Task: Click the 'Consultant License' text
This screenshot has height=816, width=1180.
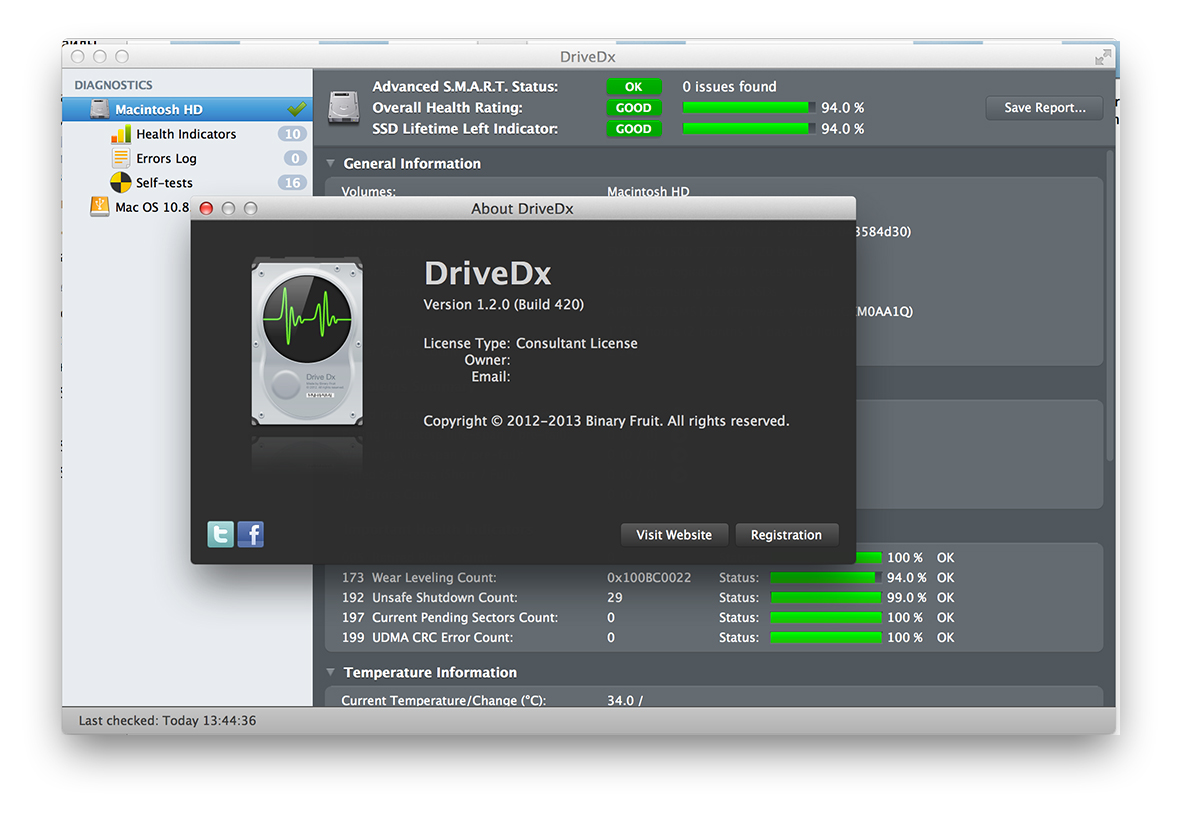Action: tap(576, 343)
